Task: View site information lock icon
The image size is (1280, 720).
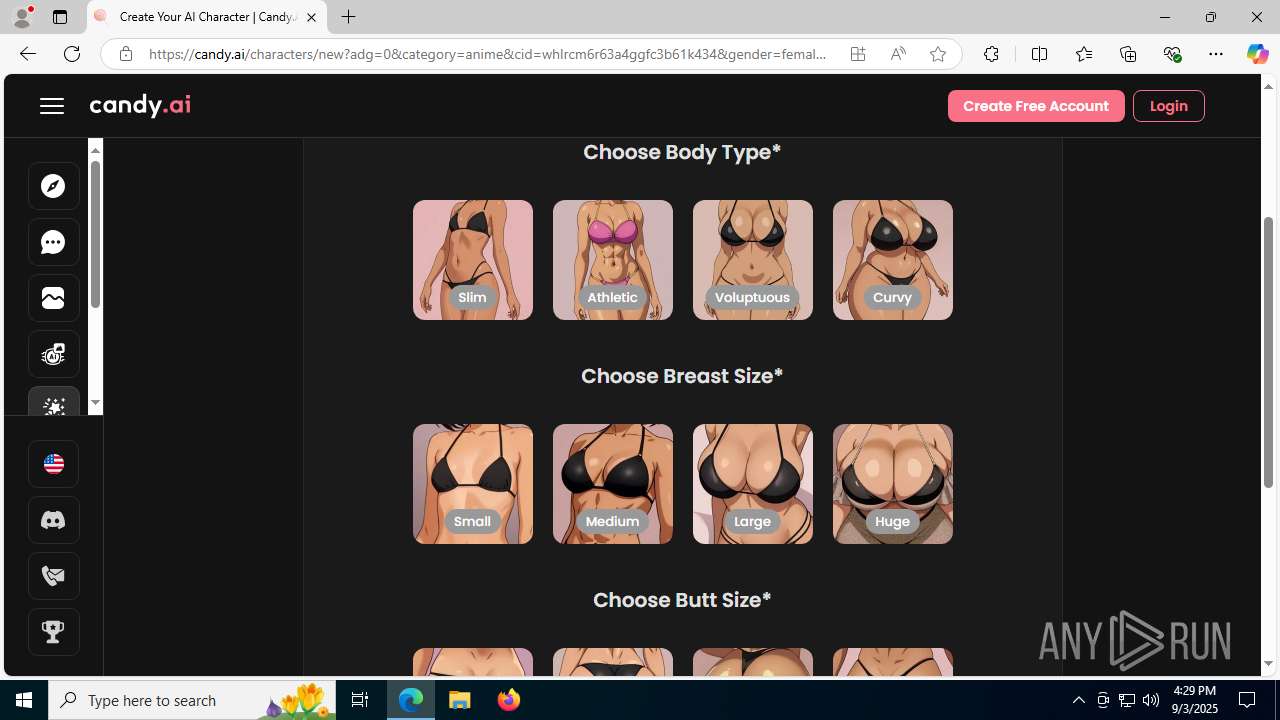Action: coord(125,54)
